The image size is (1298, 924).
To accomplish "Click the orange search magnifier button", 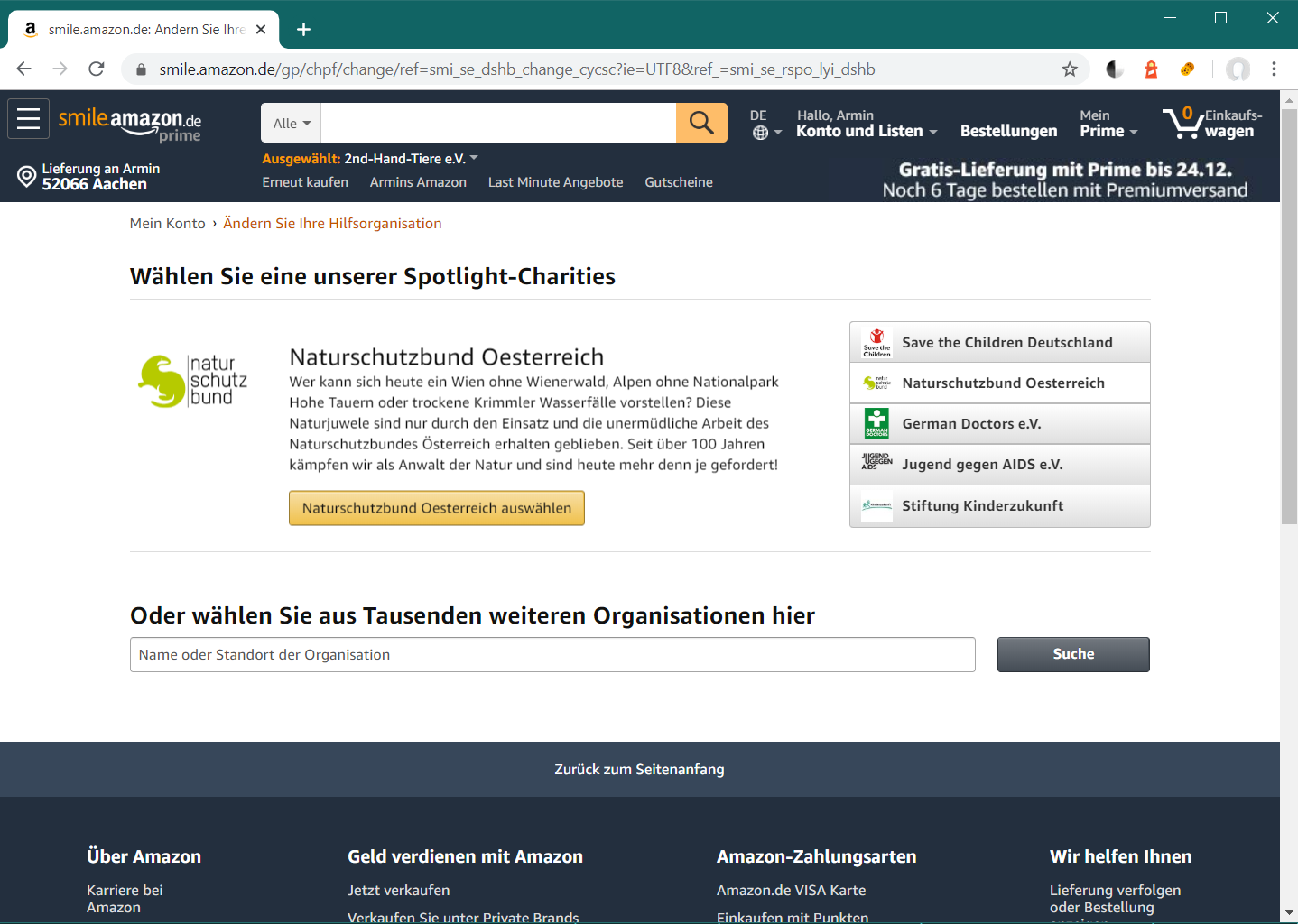I will [701, 123].
